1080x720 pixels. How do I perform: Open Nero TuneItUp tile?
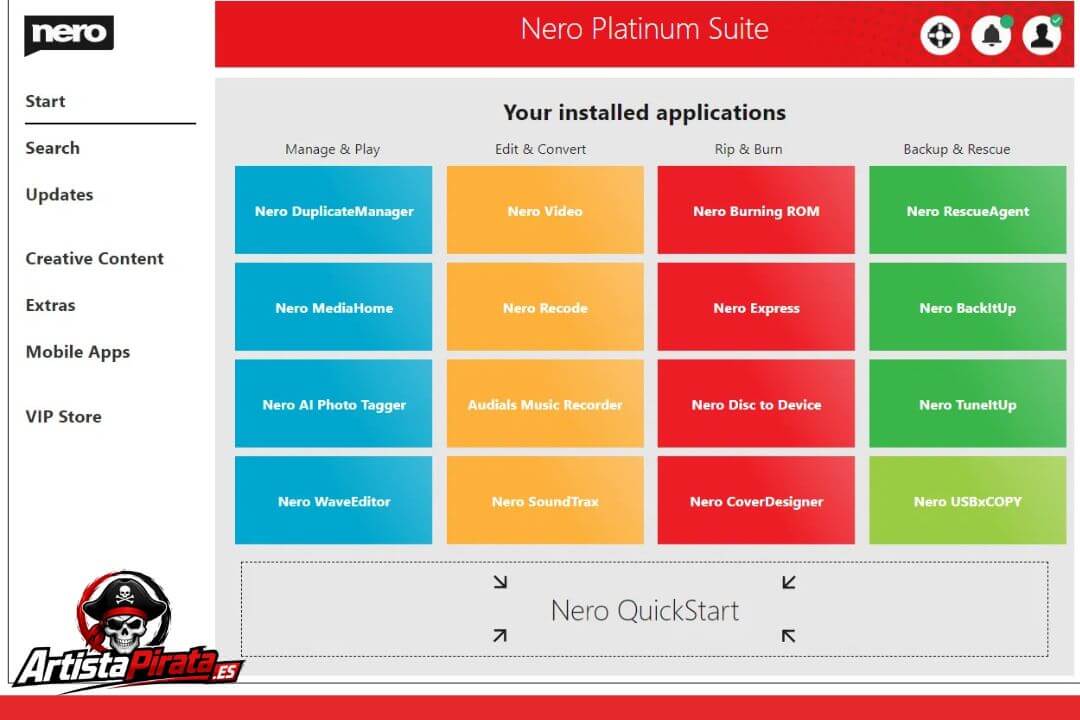[x=968, y=404]
